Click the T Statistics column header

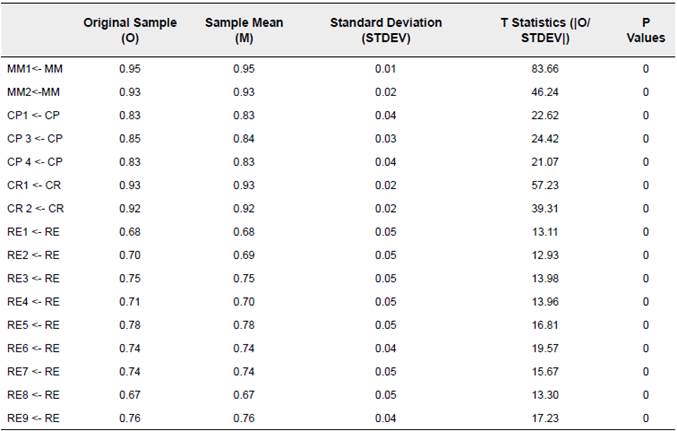pyautogui.click(x=546, y=28)
